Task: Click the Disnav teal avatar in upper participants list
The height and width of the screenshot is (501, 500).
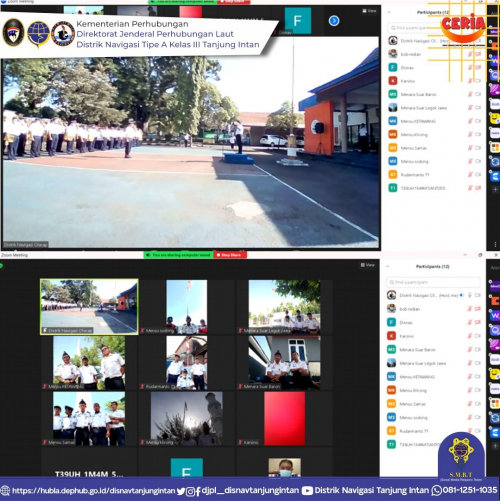Action: [x=393, y=67]
